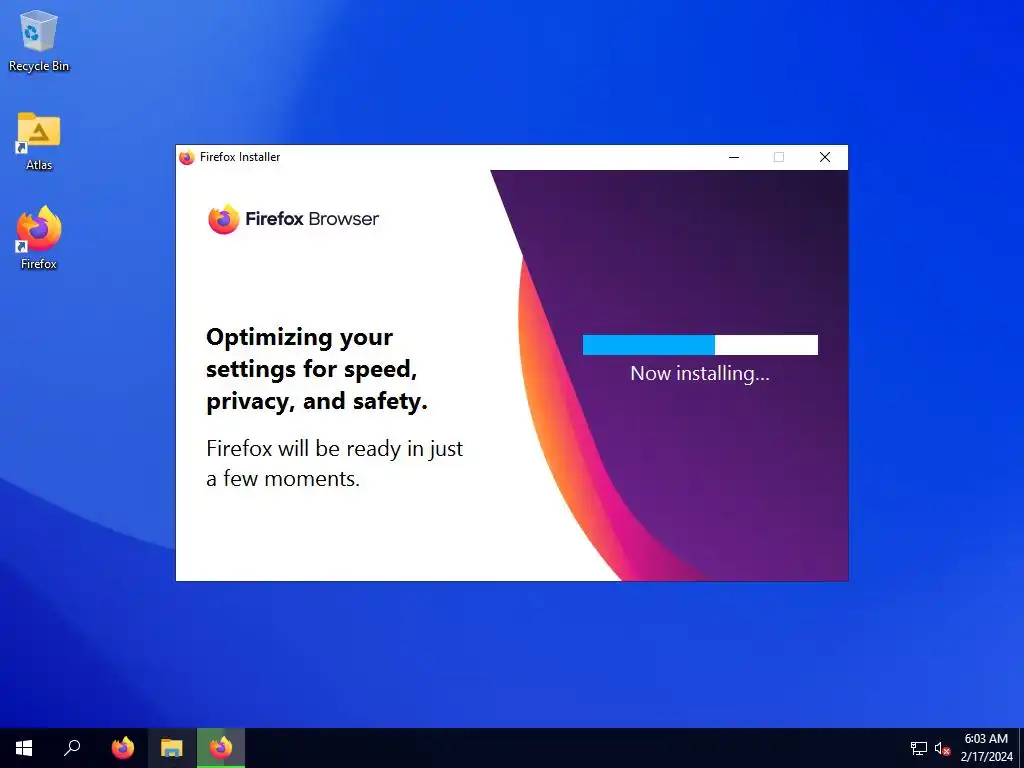Screen dimensions: 1024x768
Task: Launch the Firefox desktop shortcut
Action: click(39, 238)
